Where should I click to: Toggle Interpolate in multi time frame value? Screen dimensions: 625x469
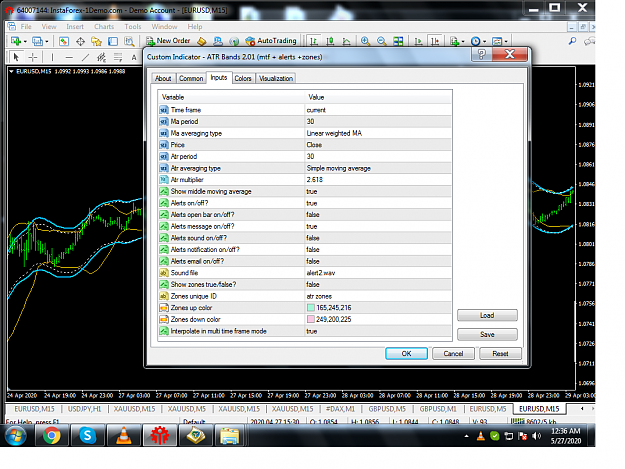tap(378, 331)
